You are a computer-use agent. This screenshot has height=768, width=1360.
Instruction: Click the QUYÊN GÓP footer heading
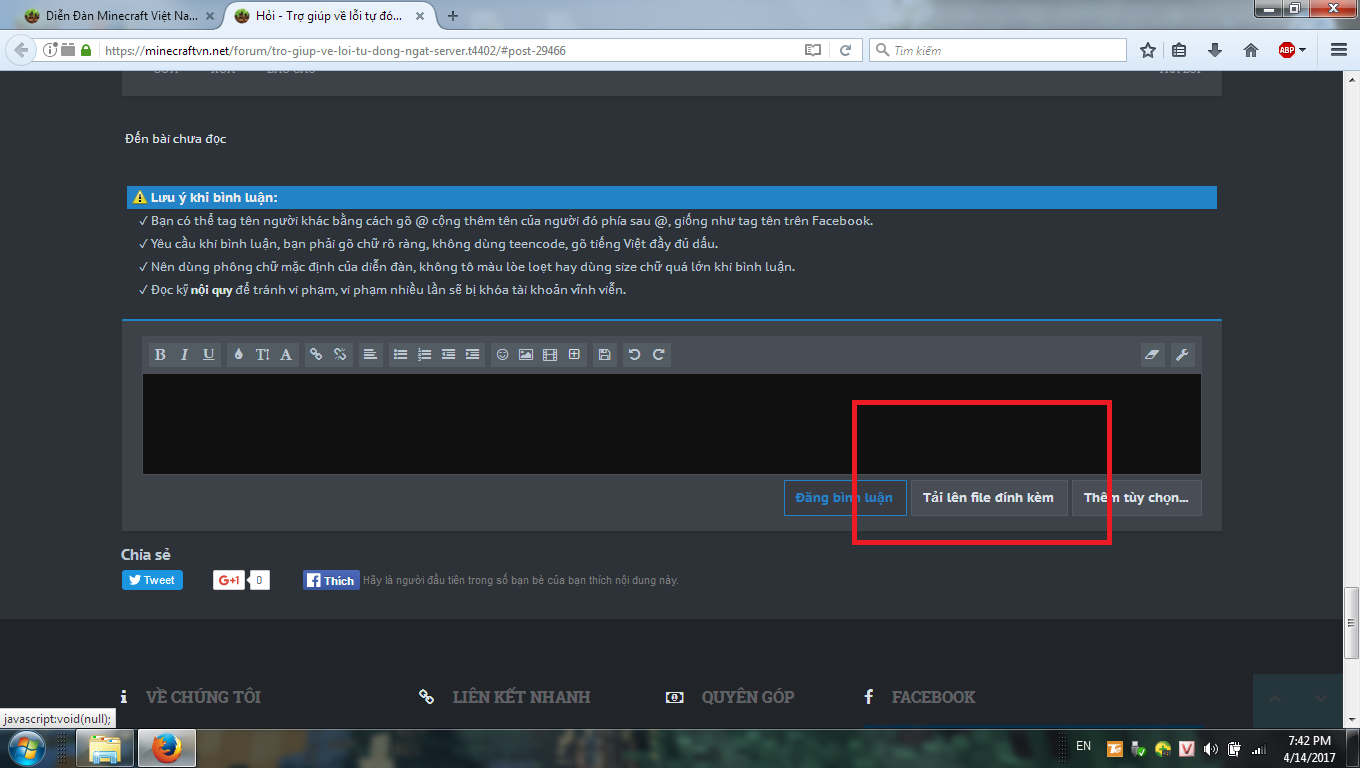tap(748, 697)
